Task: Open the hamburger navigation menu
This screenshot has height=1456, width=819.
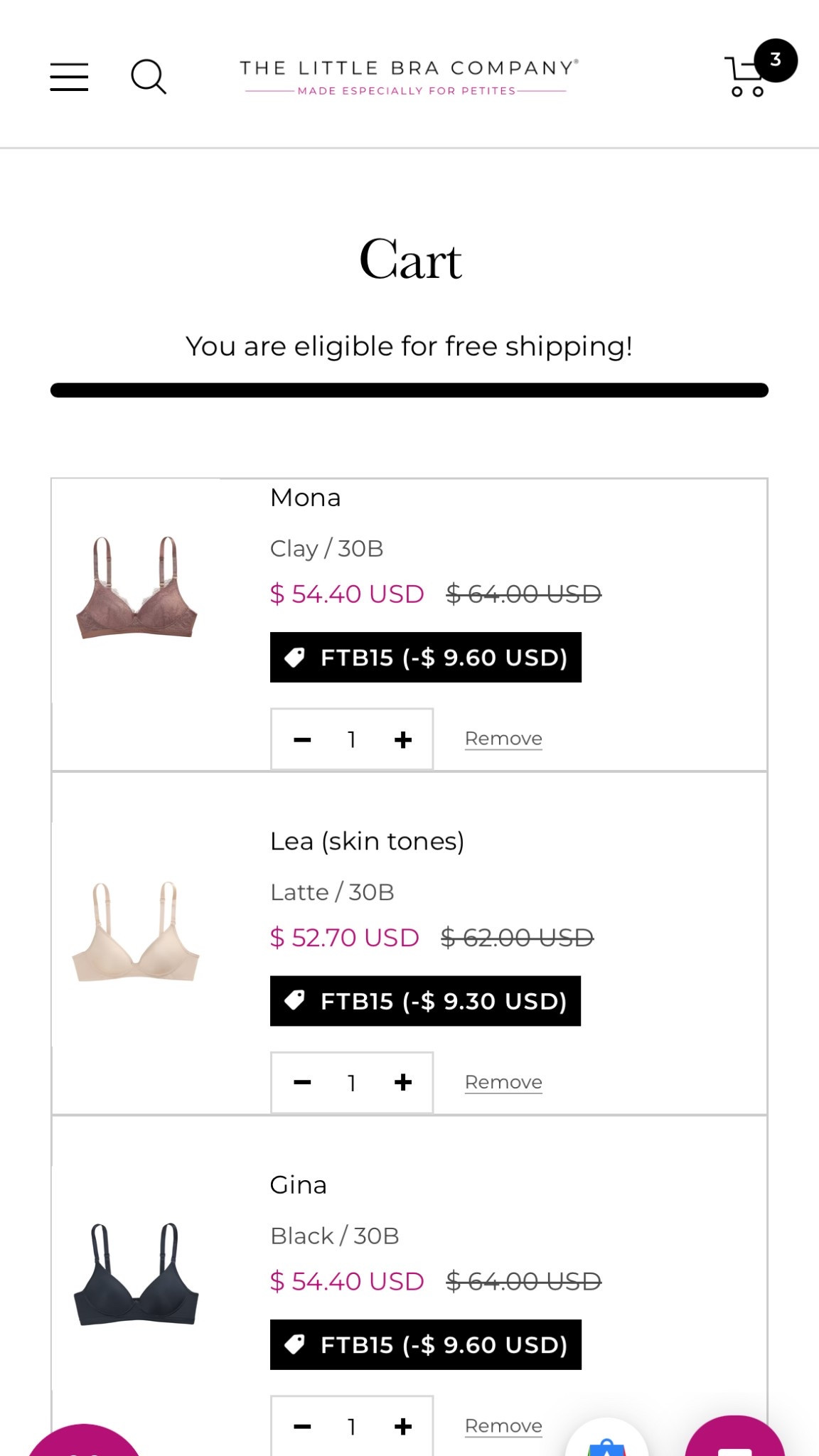Action: [69, 77]
